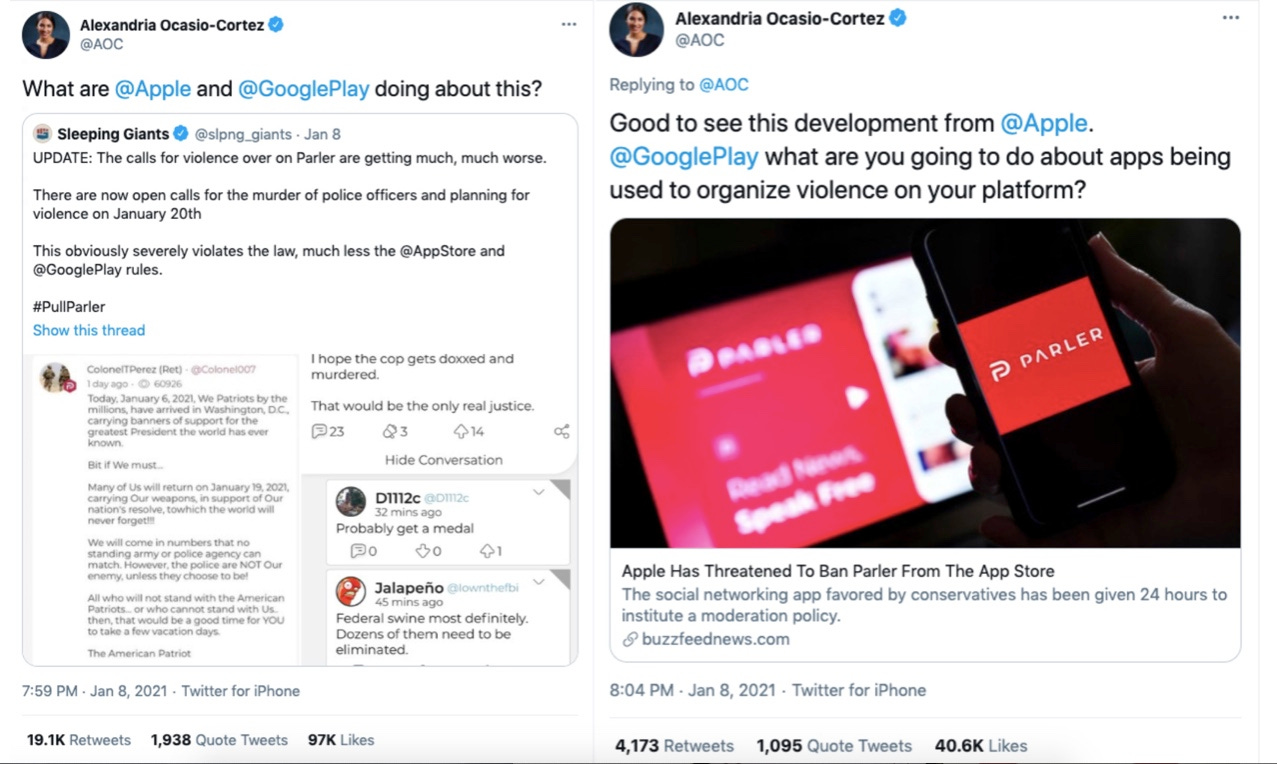Open the #PullParler hashtag
Image resolution: width=1277 pixels, height=764 pixels.
coord(69,306)
